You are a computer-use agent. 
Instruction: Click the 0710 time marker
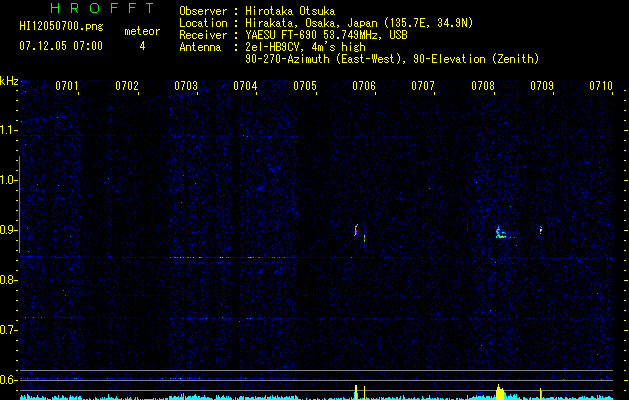[601, 86]
